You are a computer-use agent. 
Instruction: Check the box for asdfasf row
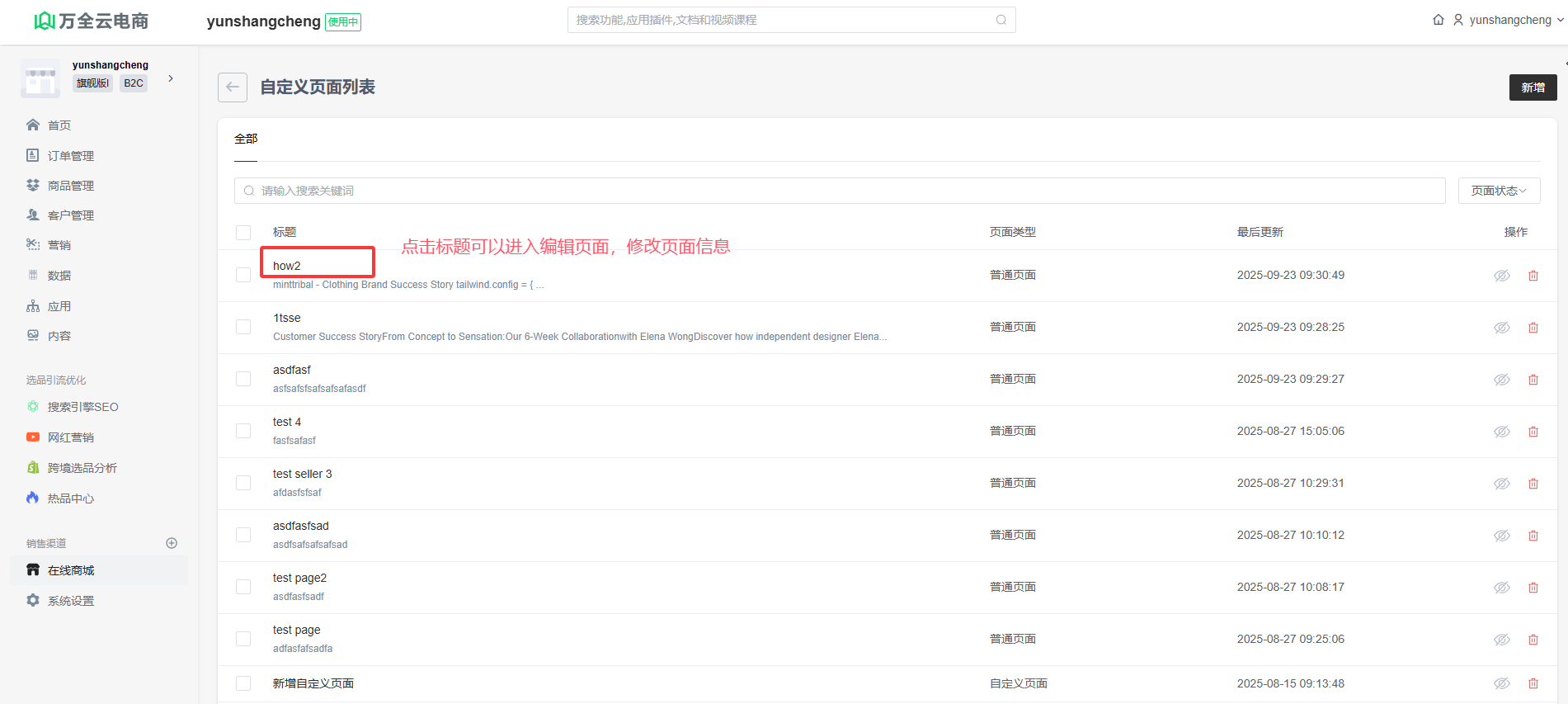pyautogui.click(x=243, y=379)
